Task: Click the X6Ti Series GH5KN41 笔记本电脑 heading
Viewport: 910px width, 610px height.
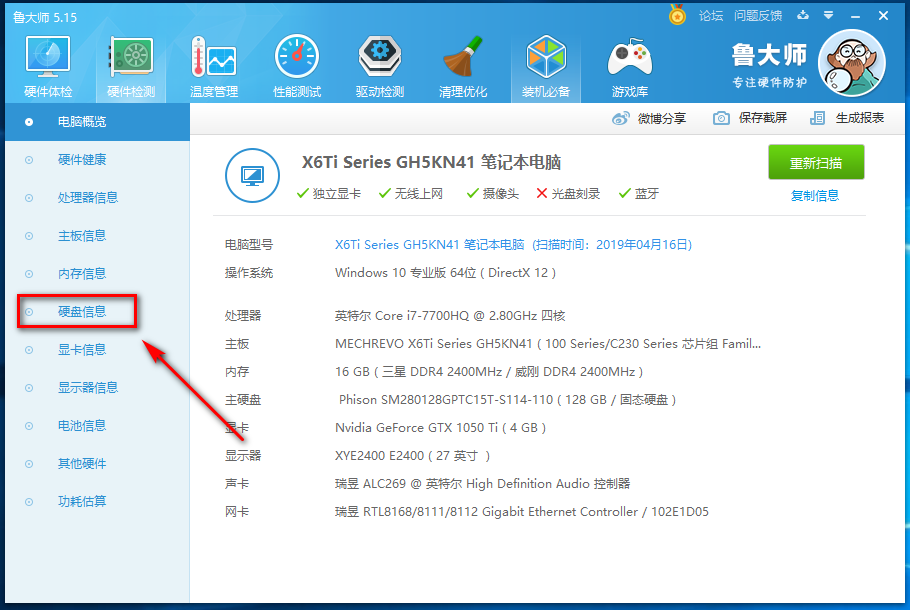Action: coord(431,162)
